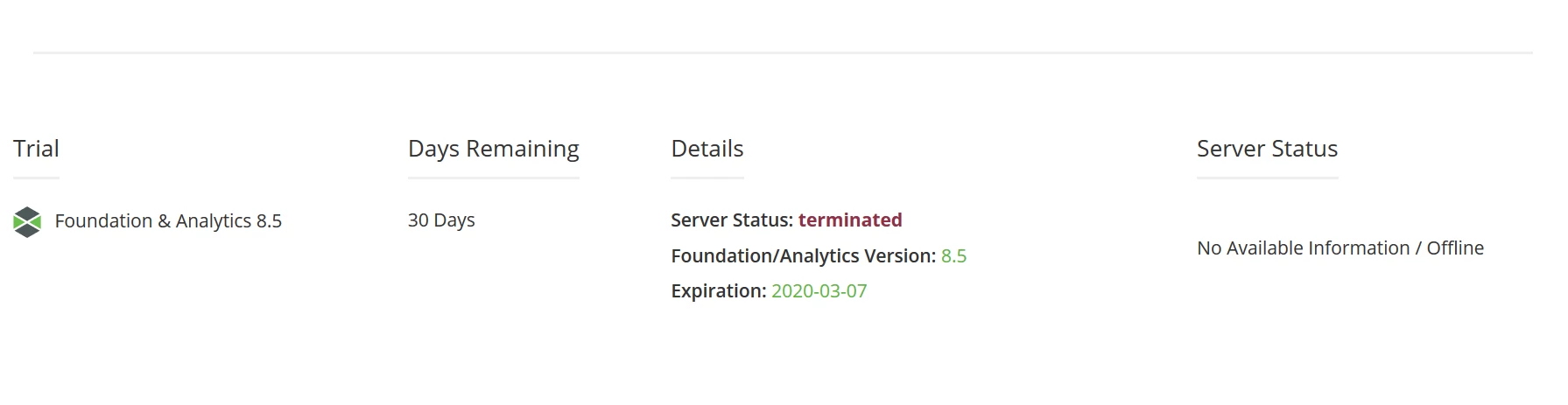Click the underline beneath Details heading
The width and height of the screenshot is (1568, 405).
[x=707, y=178]
